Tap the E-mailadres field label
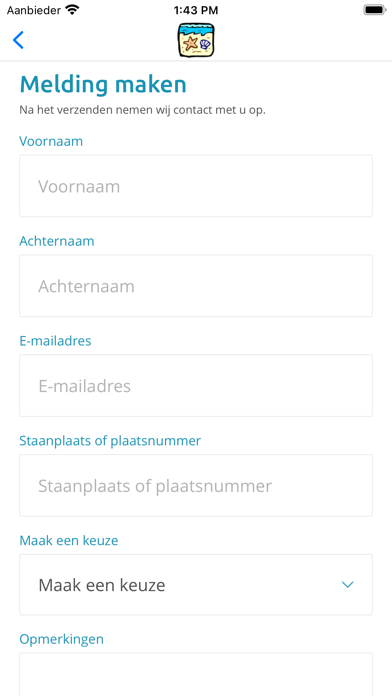The image size is (392, 696). coord(55,341)
